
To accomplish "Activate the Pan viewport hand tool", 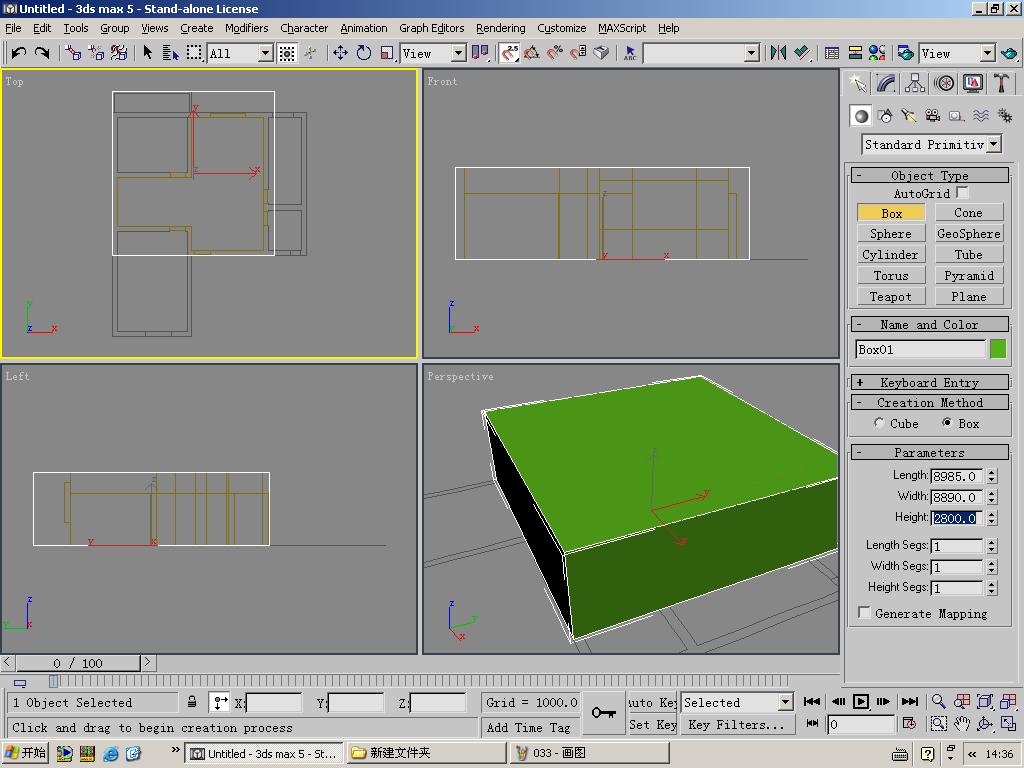I will pyautogui.click(x=962, y=723).
